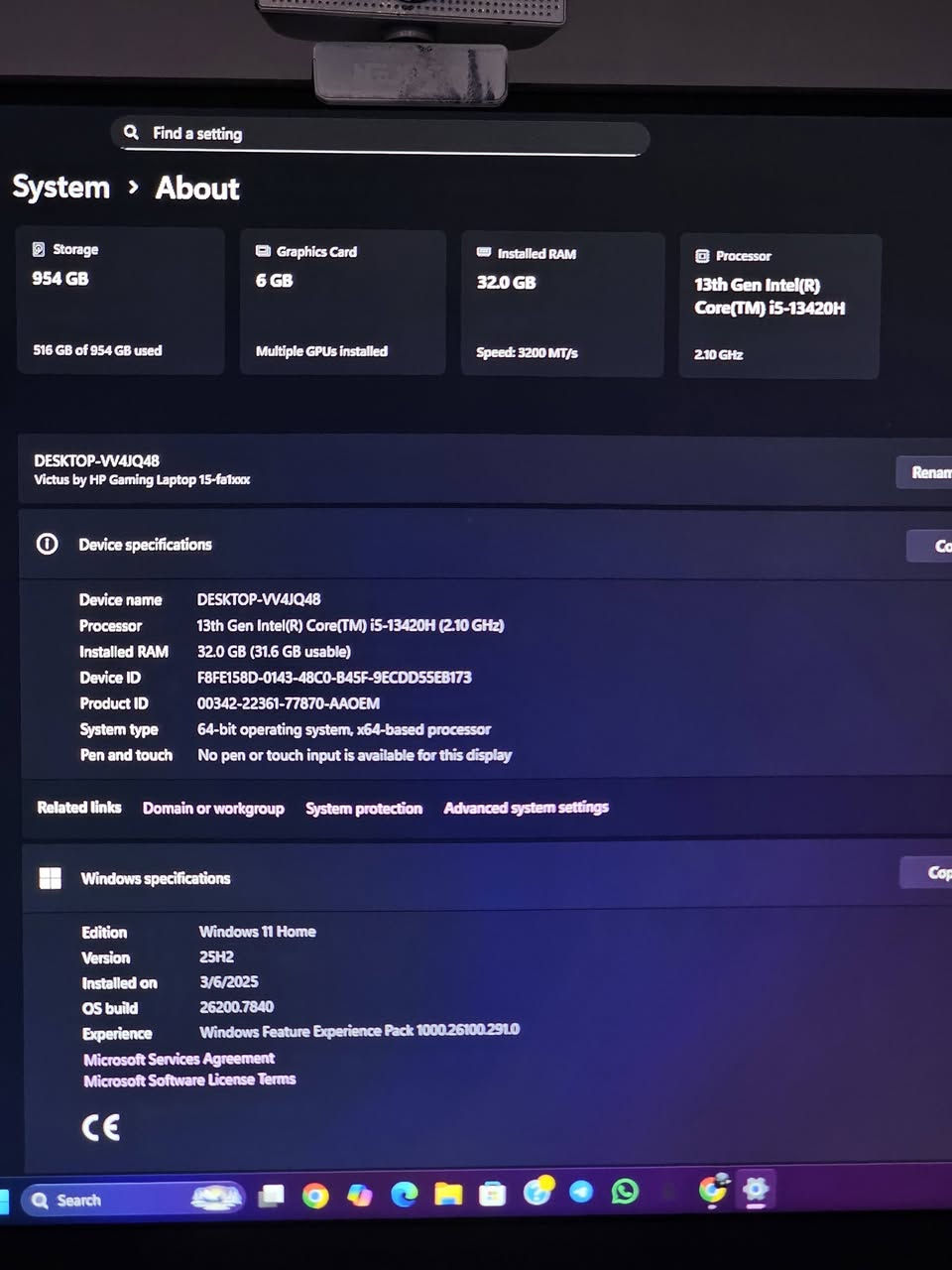Click the Settings gear in taskbar

pyautogui.click(x=756, y=1189)
